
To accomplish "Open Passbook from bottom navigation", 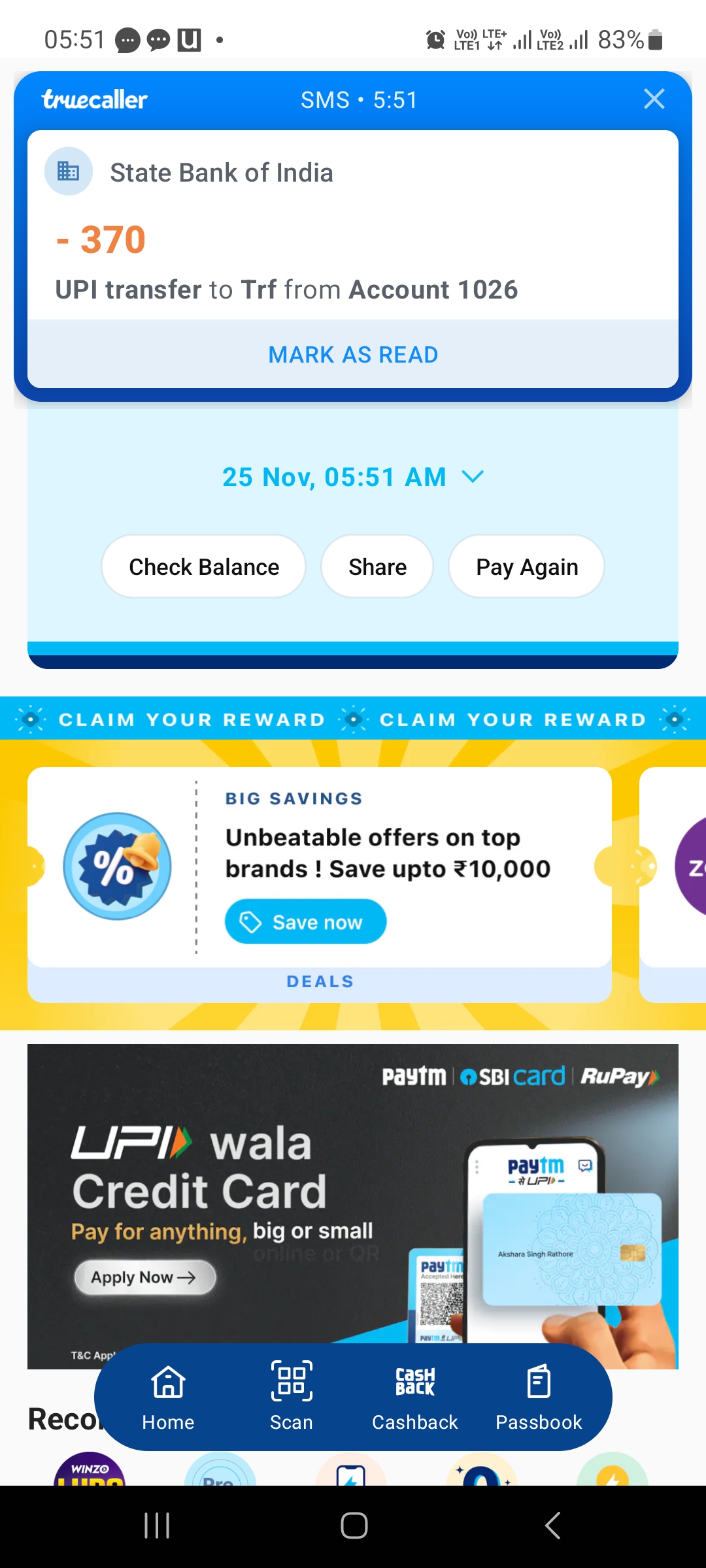I will click(539, 1398).
